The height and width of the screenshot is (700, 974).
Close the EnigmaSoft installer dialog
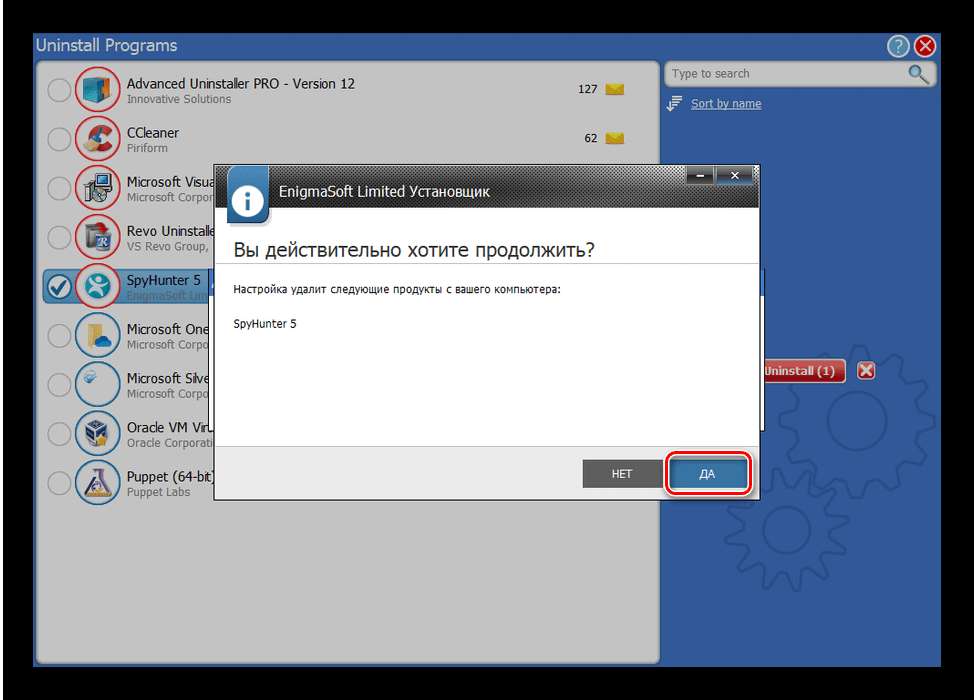tap(734, 176)
